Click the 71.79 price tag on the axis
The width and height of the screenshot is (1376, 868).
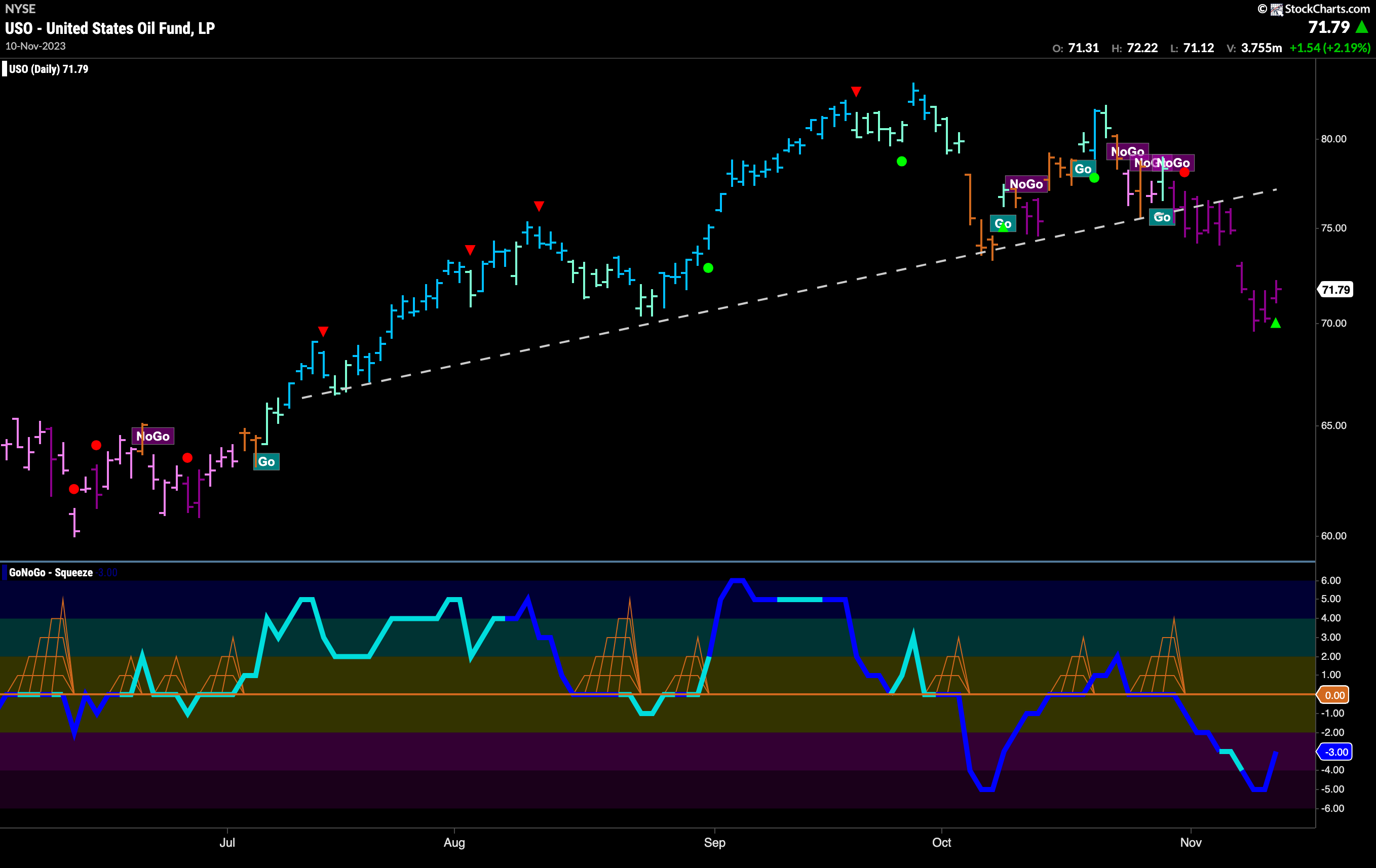(1335, 290)
